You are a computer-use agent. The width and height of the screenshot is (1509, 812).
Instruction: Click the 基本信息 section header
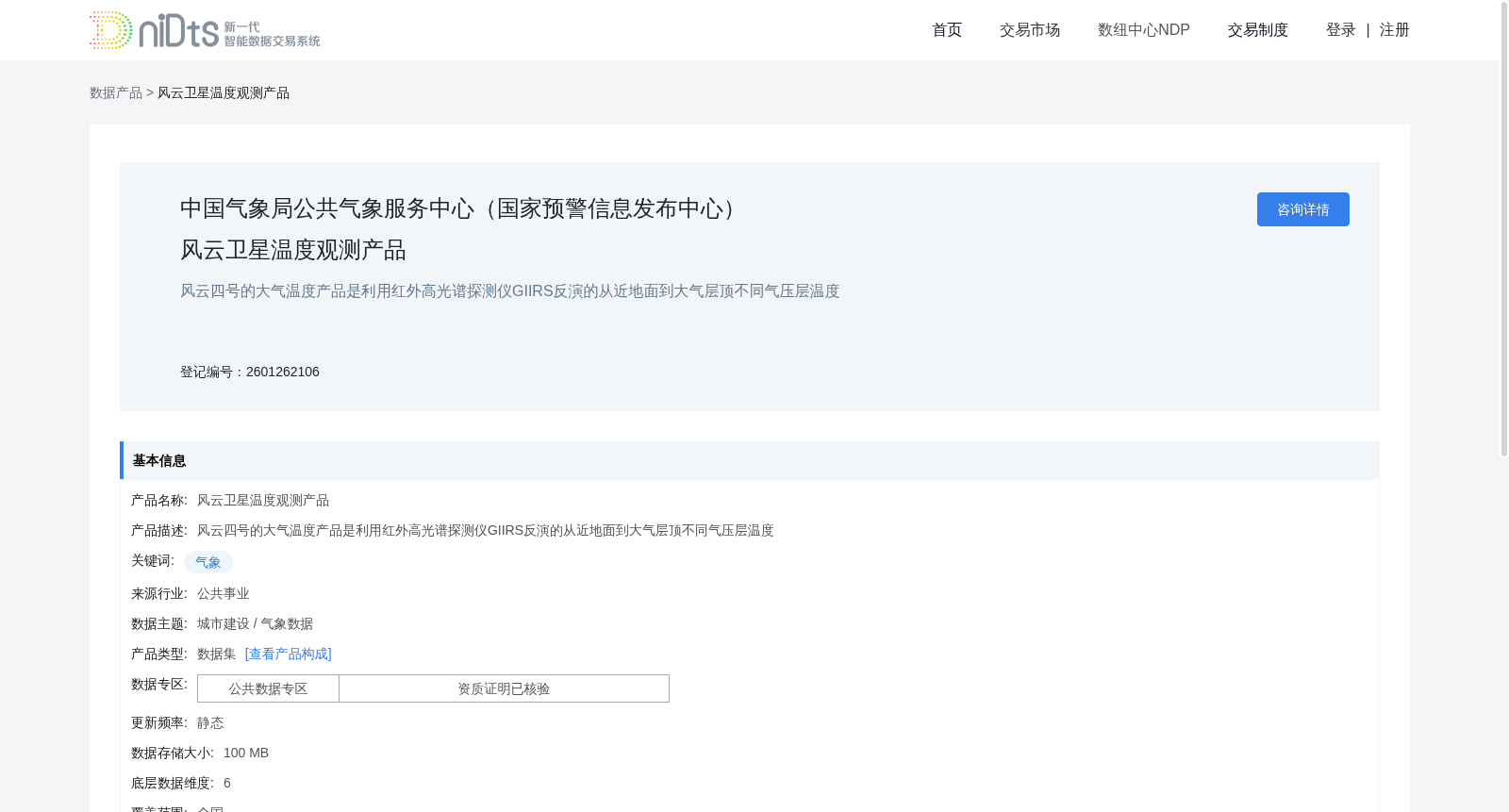(x=750, y=460)
